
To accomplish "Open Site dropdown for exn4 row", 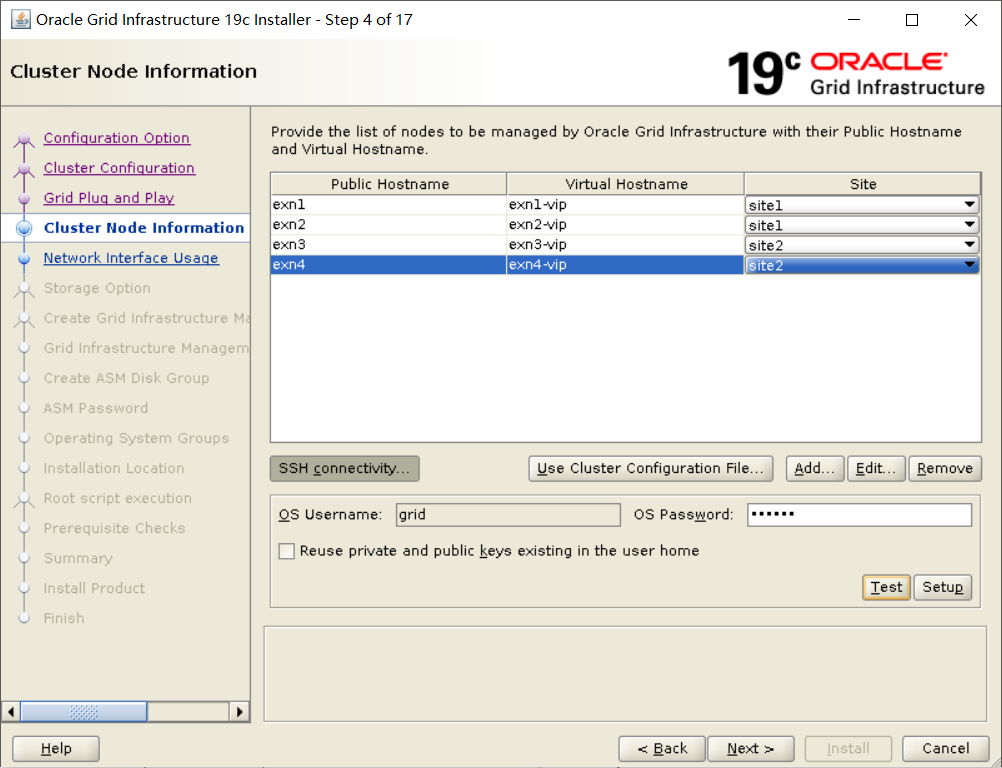I will [861, 265].
